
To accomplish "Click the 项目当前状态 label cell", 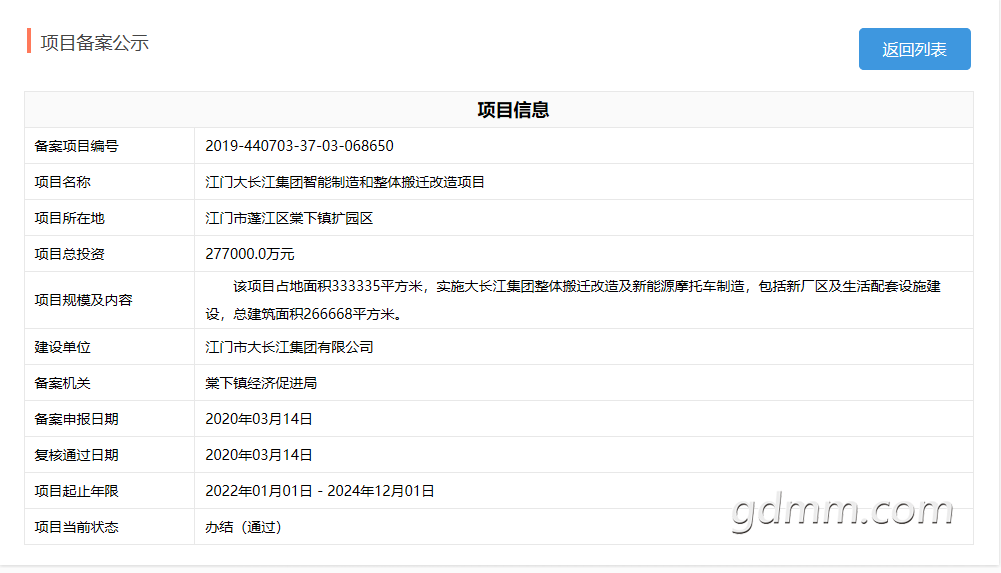I will (x=109, y=527).
